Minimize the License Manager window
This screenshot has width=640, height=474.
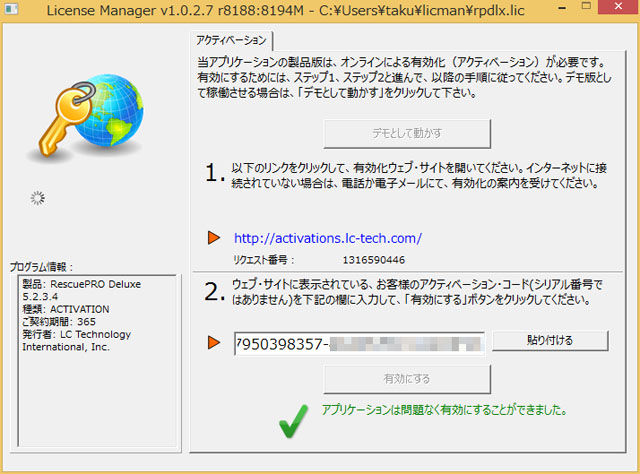(562, 7)
